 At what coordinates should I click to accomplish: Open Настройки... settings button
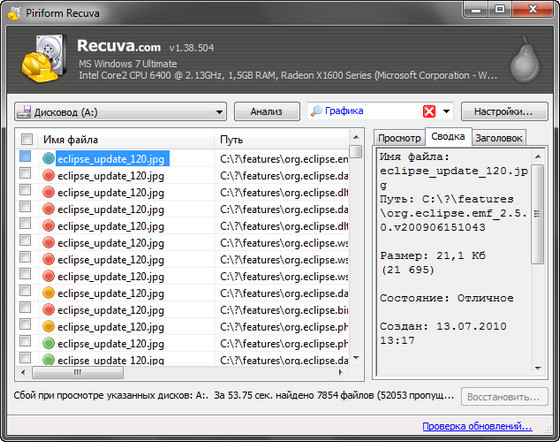point(504,112)
